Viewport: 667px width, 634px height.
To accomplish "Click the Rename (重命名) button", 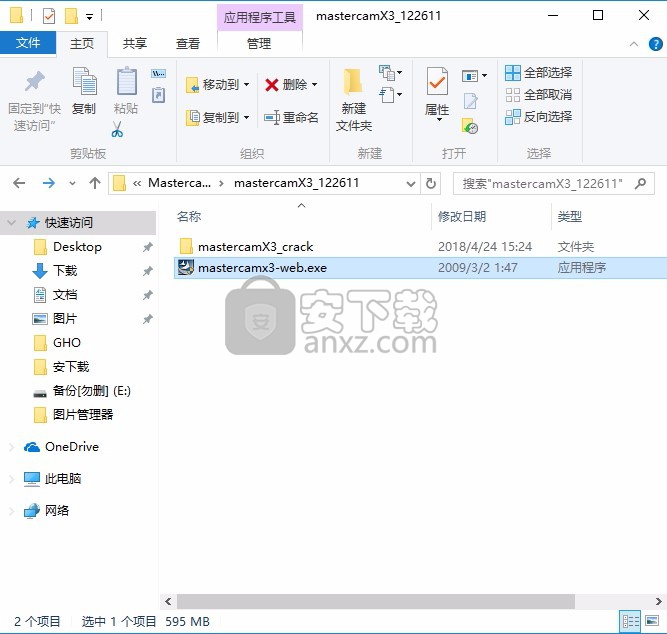I will [x=291, y=117].
